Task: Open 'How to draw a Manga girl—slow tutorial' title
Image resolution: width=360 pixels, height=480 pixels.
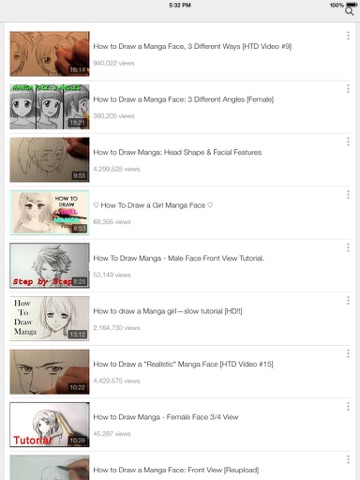Action: coord(168,311)
